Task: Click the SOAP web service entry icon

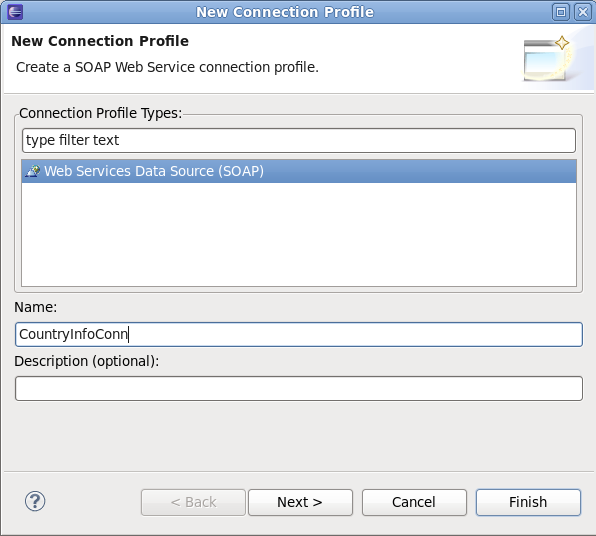Action: pos(33,171)
